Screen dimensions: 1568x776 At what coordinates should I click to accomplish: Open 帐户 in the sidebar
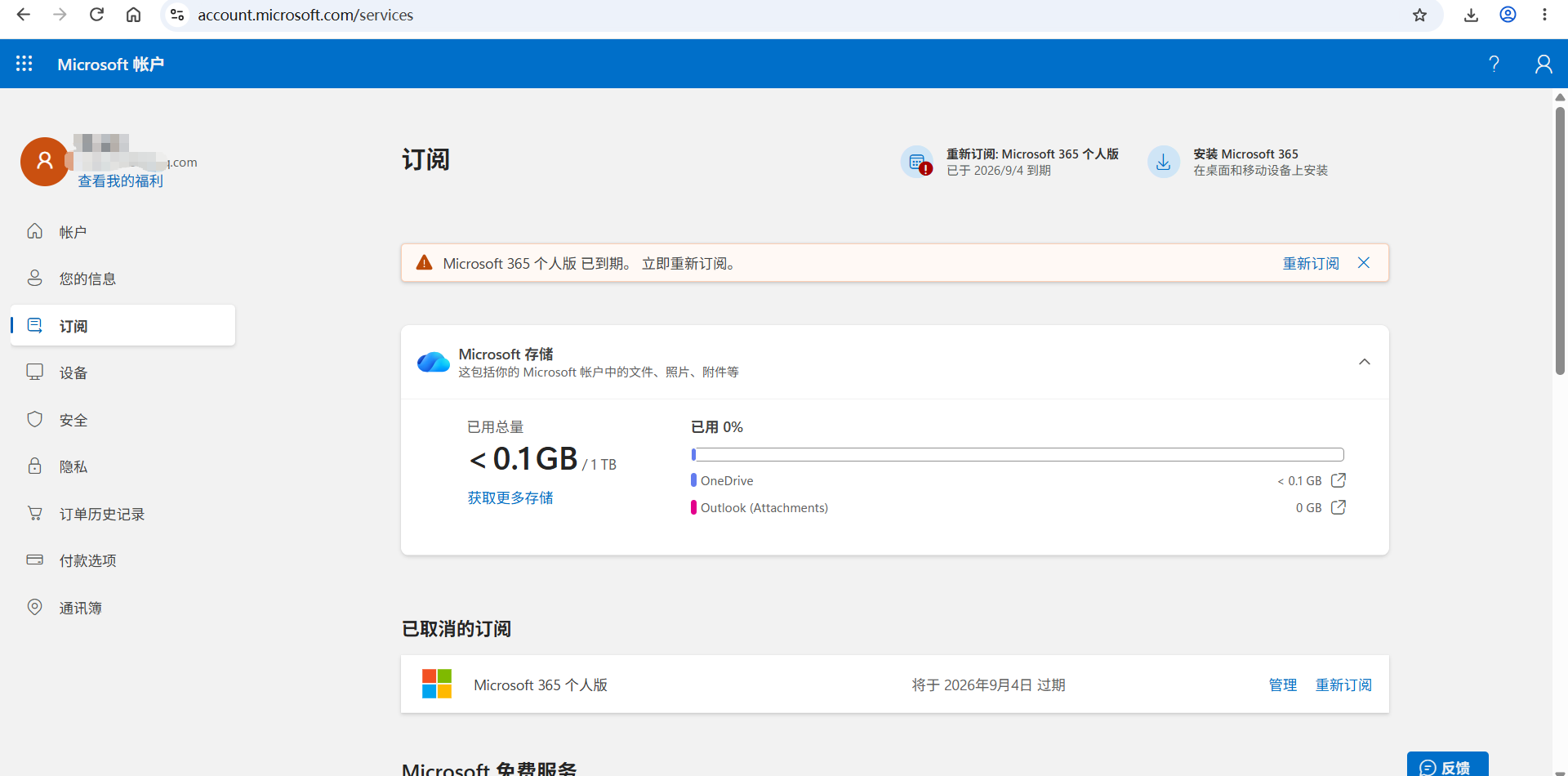tap(122, 232)
